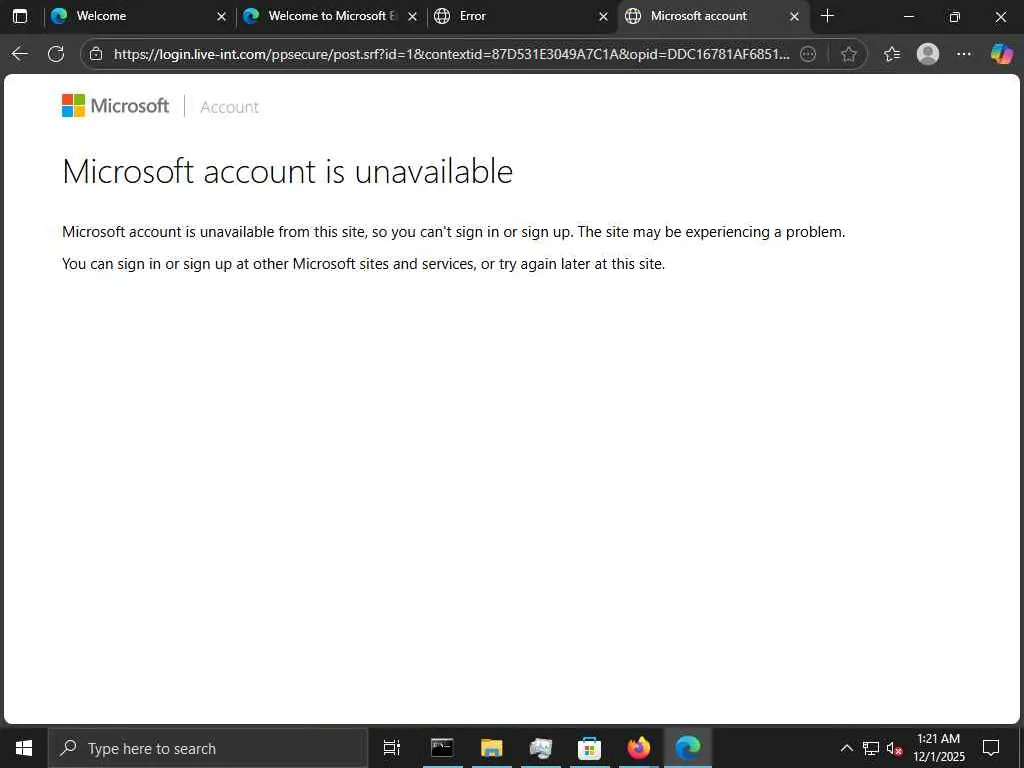Click the address bar URL field
The width and height of the screenshot is (1024, 768).
tap(451, 54)
